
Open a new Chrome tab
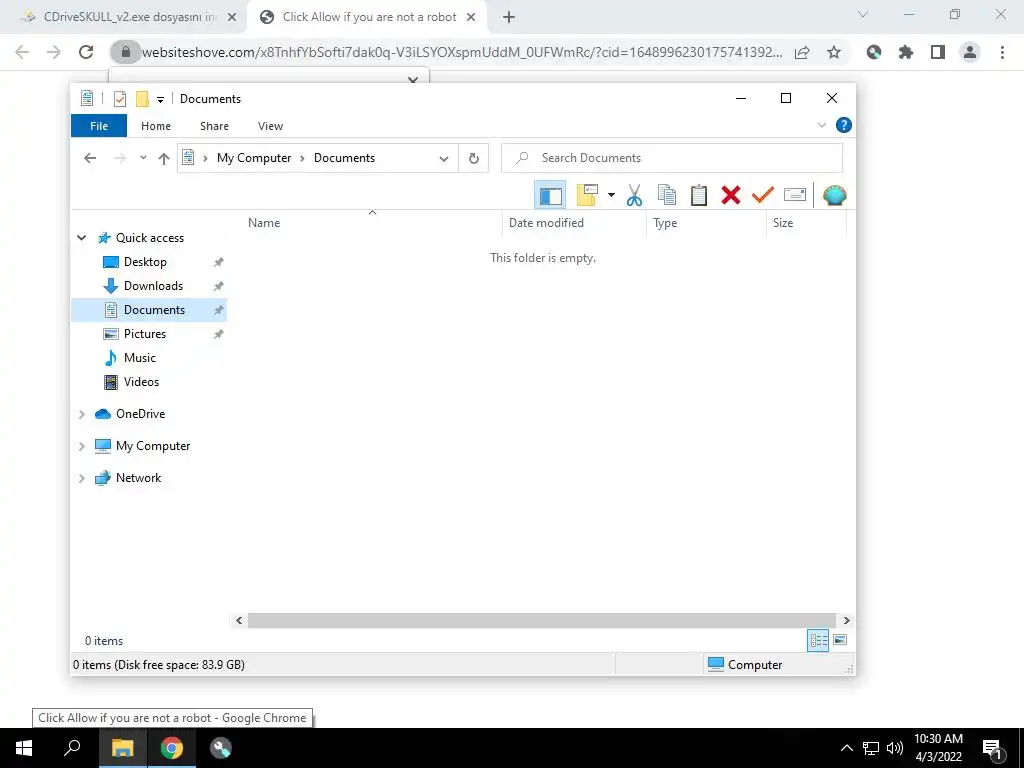509,18
